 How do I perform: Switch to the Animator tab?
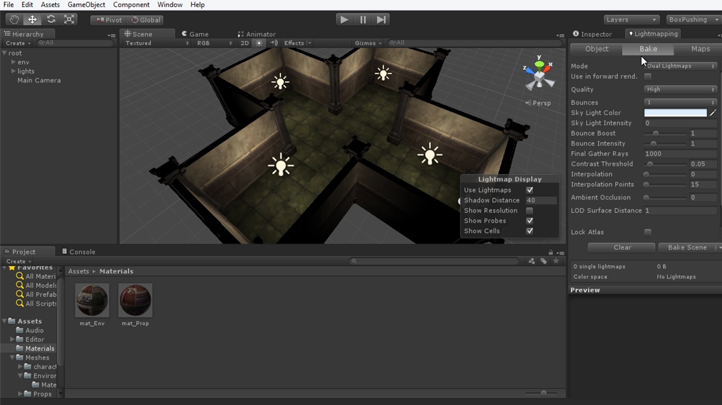pyautogui.click(x=256, y=34)
